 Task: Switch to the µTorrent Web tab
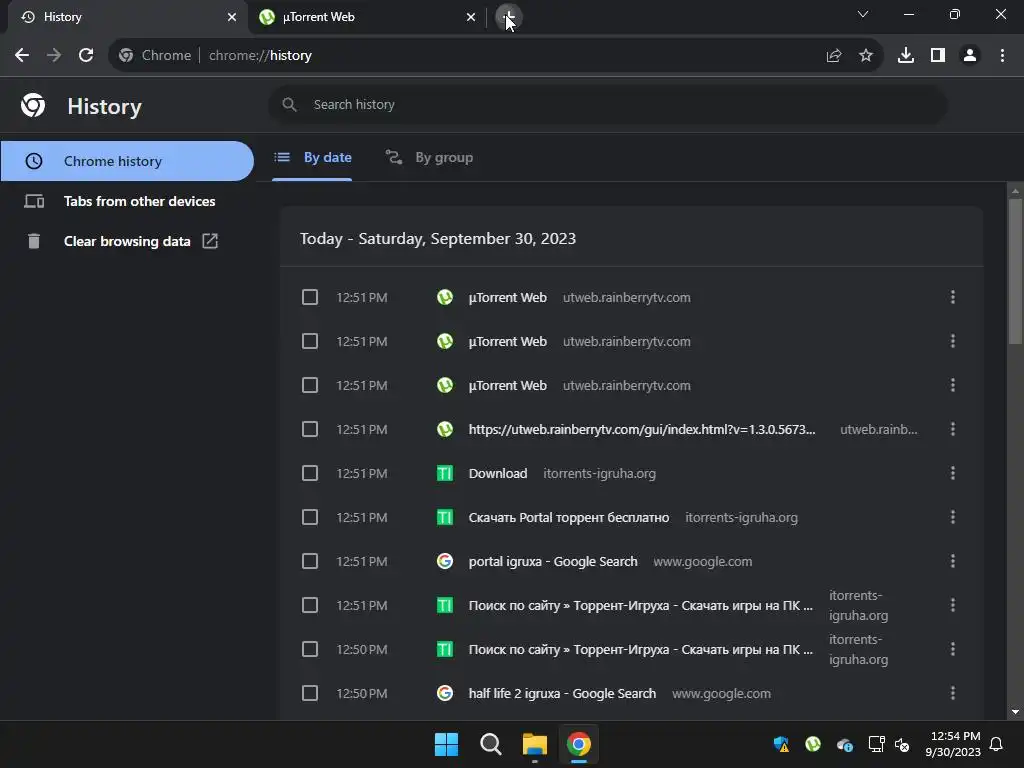point(367,17)
